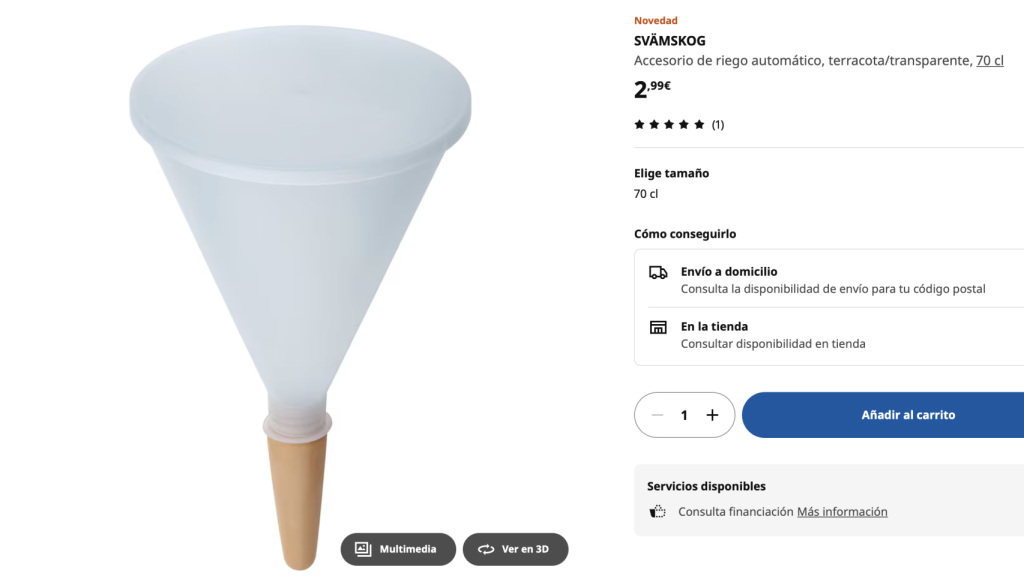Click the Elige tamaño 70 cl selection

click(x=646, y=194)
